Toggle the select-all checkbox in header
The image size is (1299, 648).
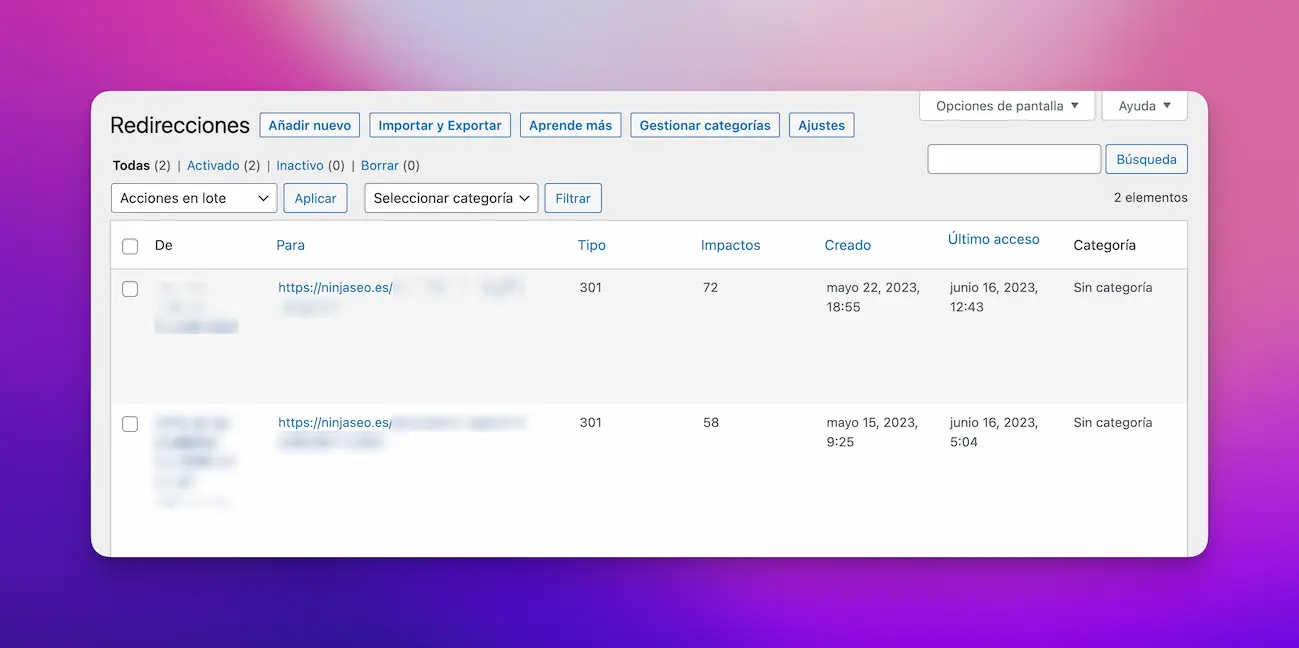[x=130, y=246]
